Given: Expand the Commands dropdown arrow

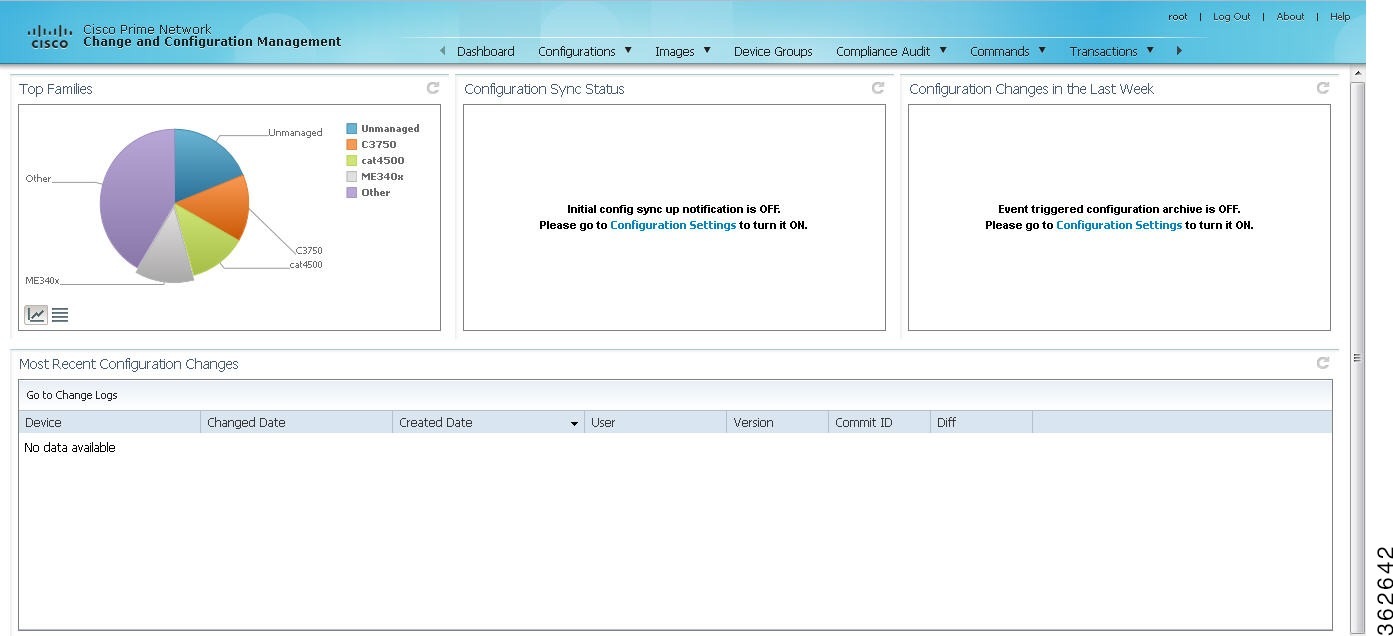Looking at the screenshot, I should point(1042,50).
